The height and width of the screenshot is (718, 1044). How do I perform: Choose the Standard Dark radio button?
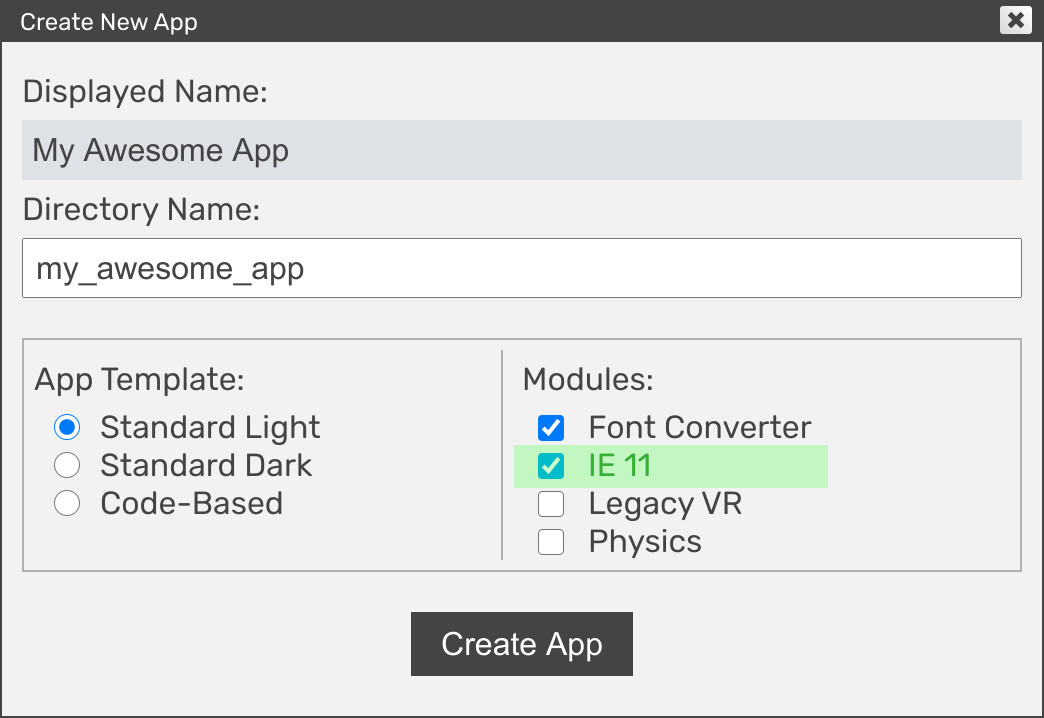[67, 466]
